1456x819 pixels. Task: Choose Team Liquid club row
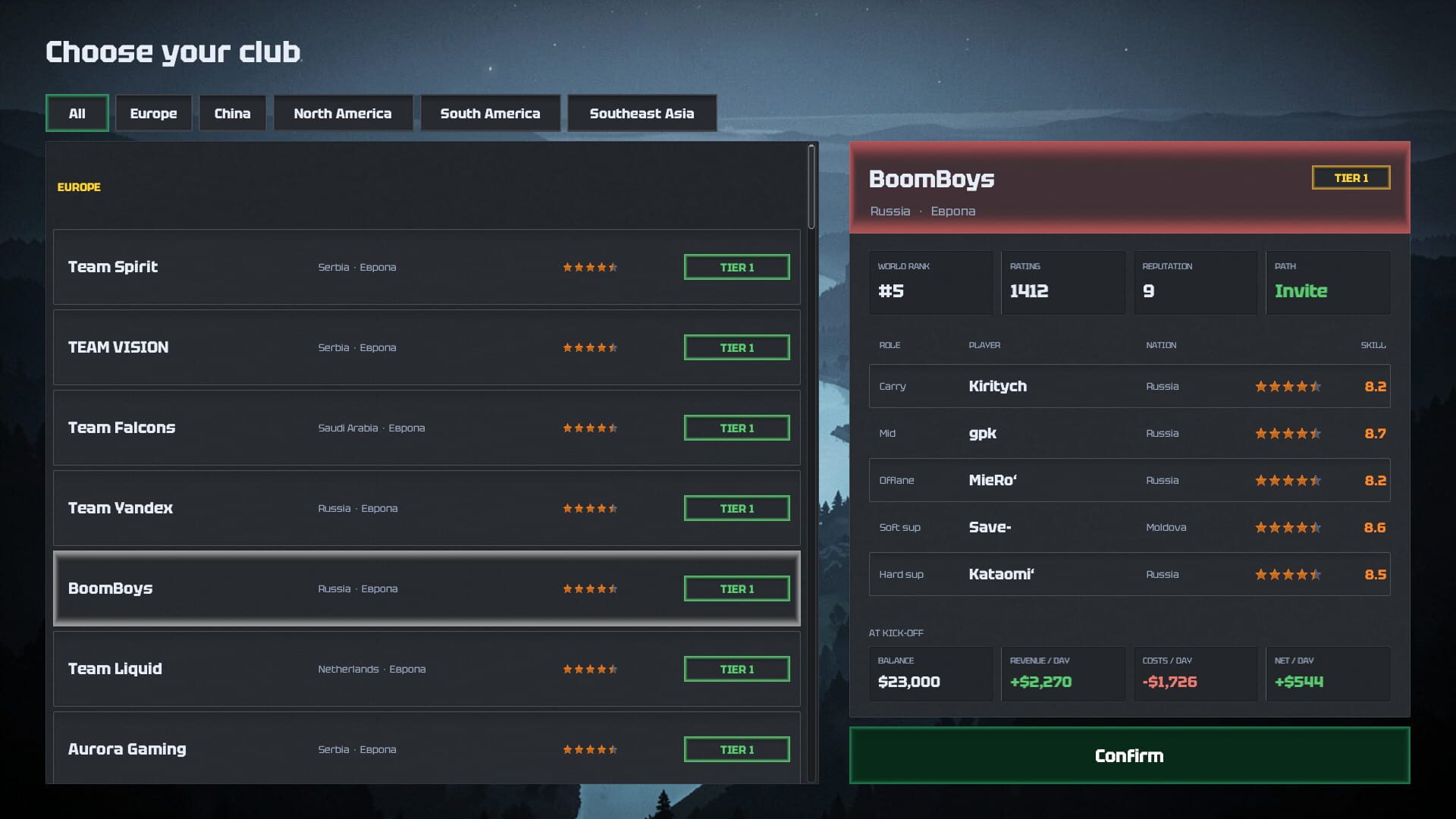[x=427, y=669]
